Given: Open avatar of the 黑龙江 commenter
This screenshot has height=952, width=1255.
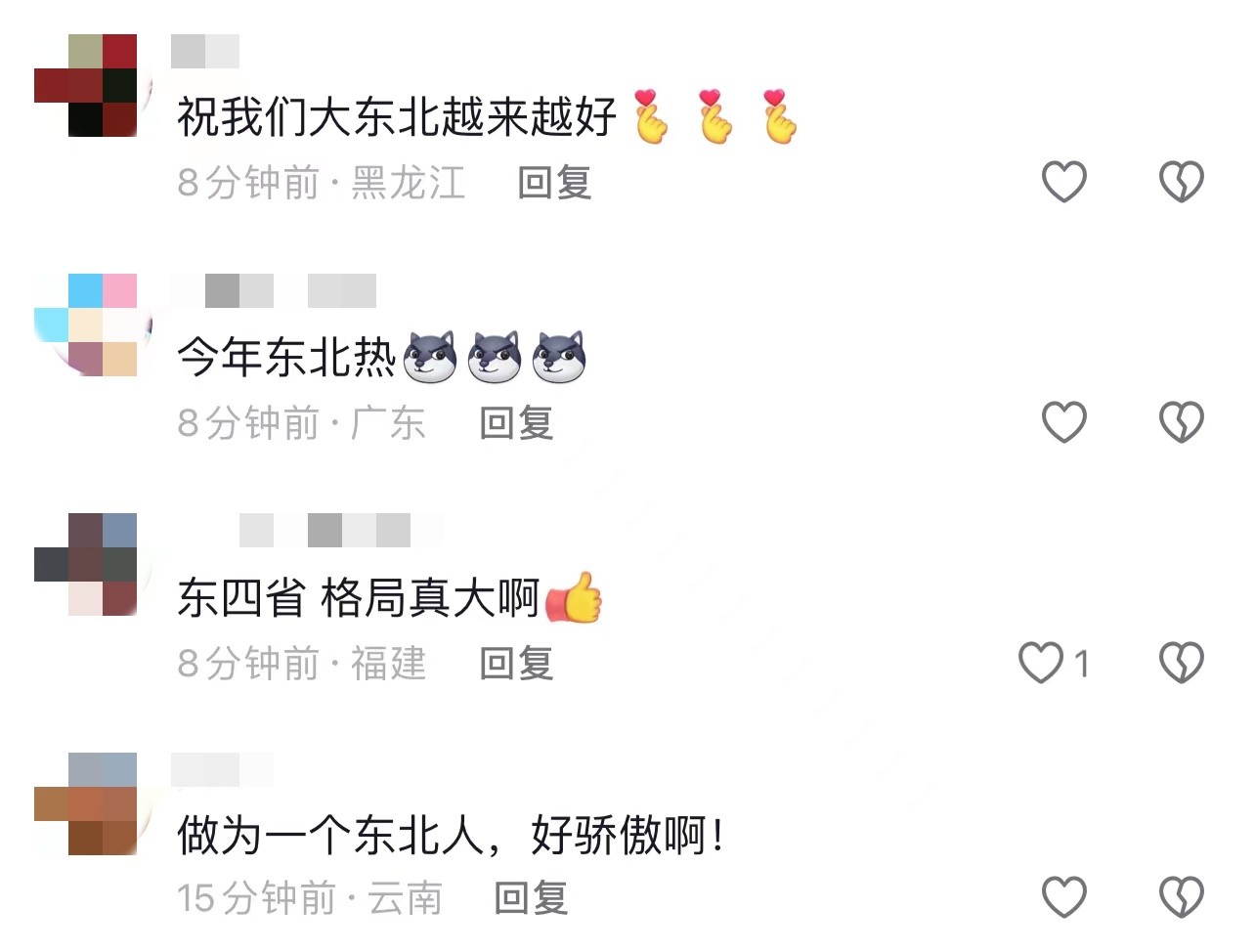Looking at the screenshot, I should (86, 85).
